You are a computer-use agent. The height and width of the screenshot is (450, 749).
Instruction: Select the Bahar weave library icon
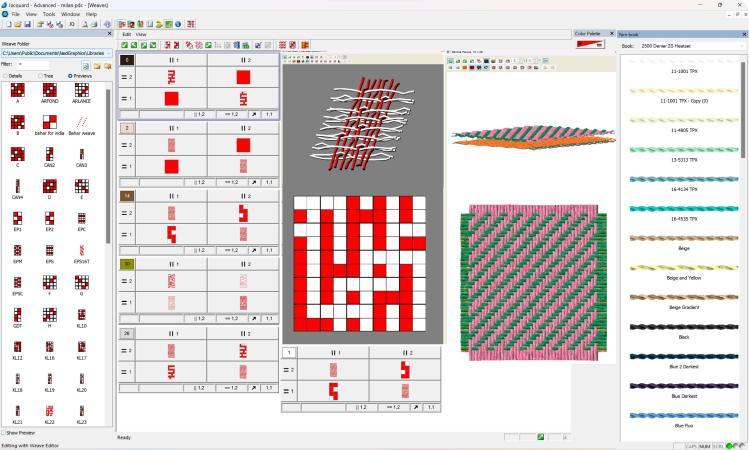point(81,122)
